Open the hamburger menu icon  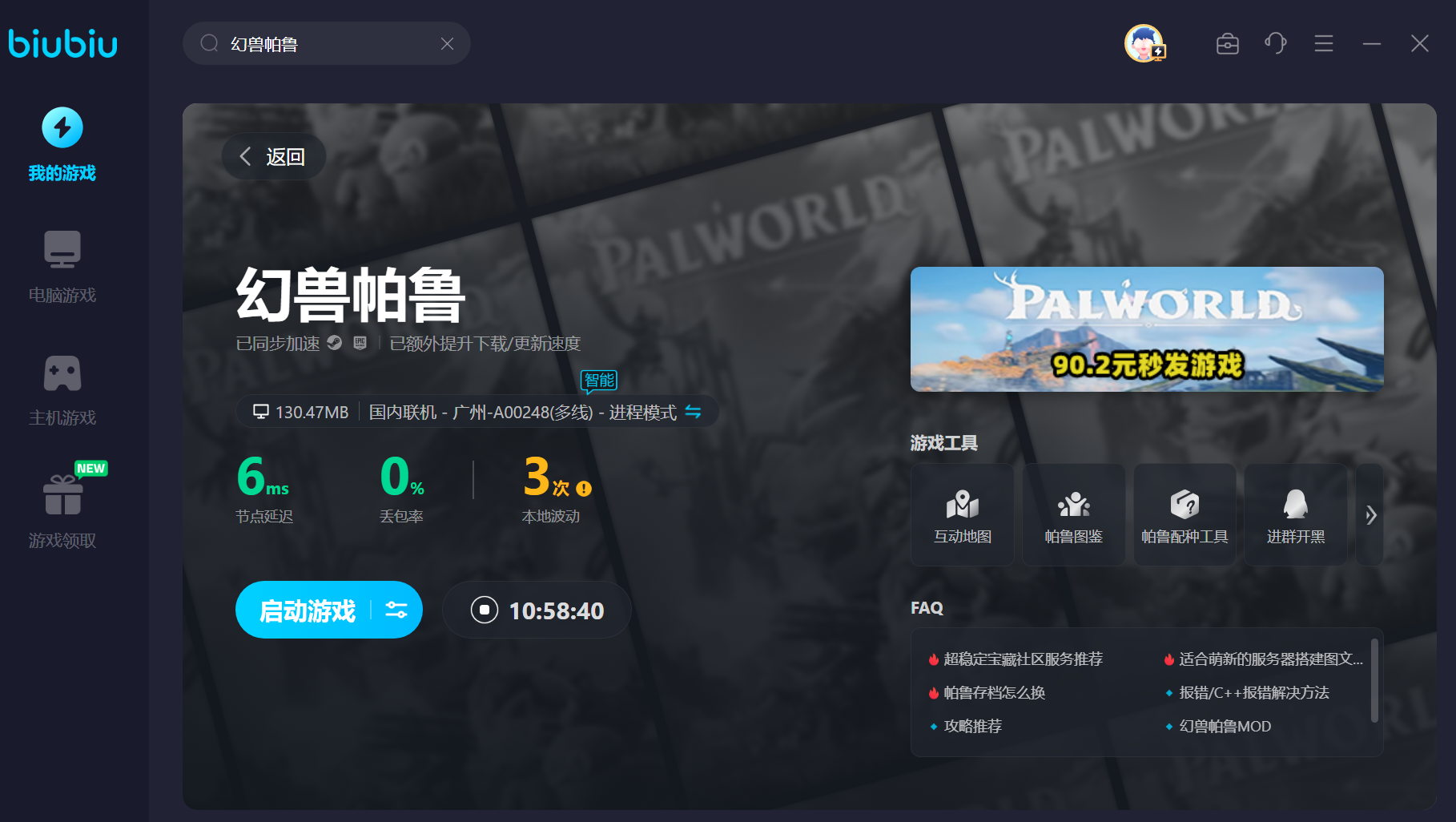tap(1323, 43)
